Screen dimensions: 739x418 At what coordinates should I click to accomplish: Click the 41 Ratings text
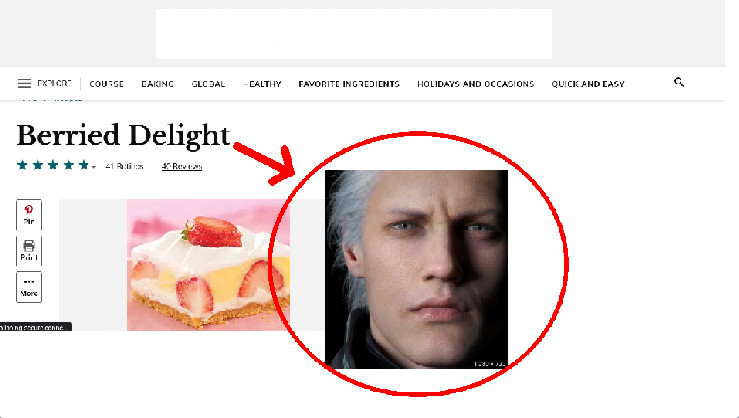[124, 166]
